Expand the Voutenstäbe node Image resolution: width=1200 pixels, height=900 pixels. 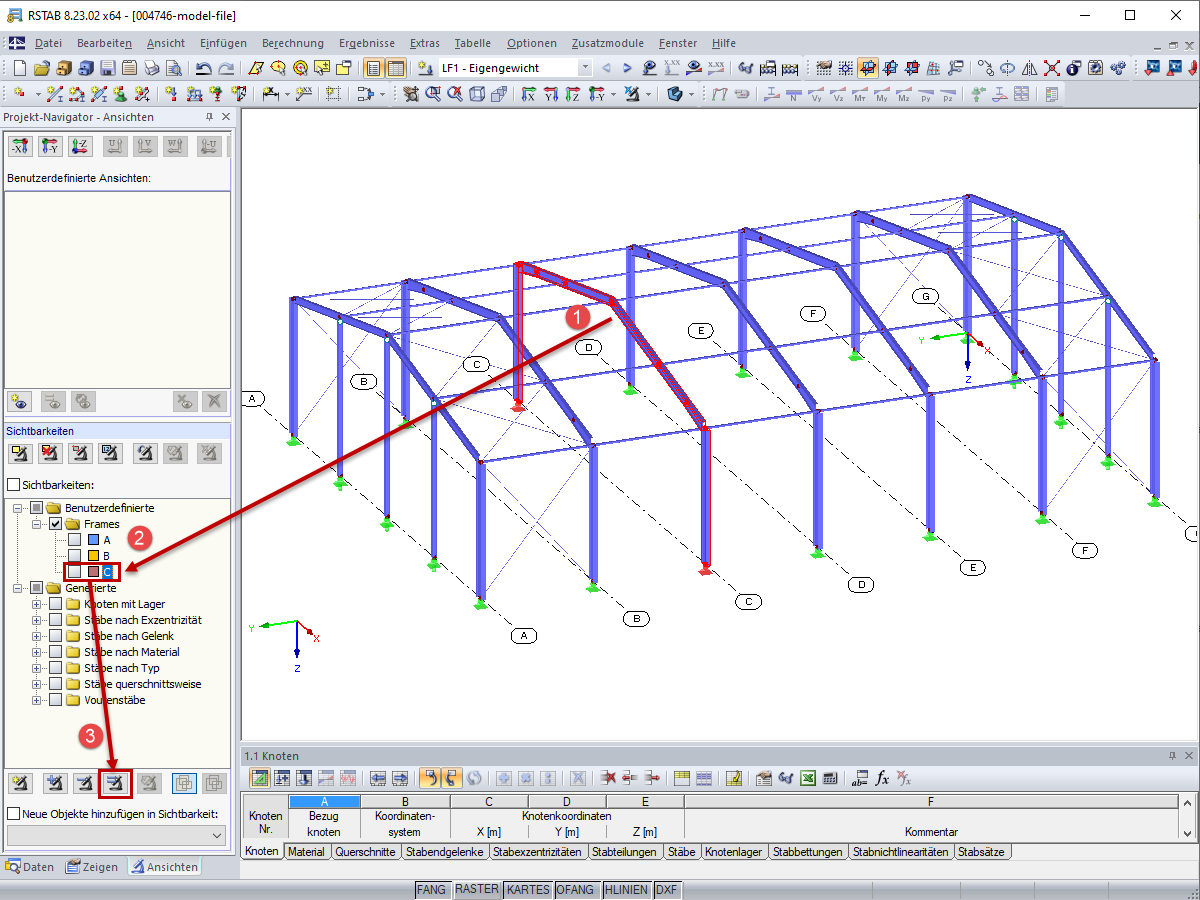[37, 700]
